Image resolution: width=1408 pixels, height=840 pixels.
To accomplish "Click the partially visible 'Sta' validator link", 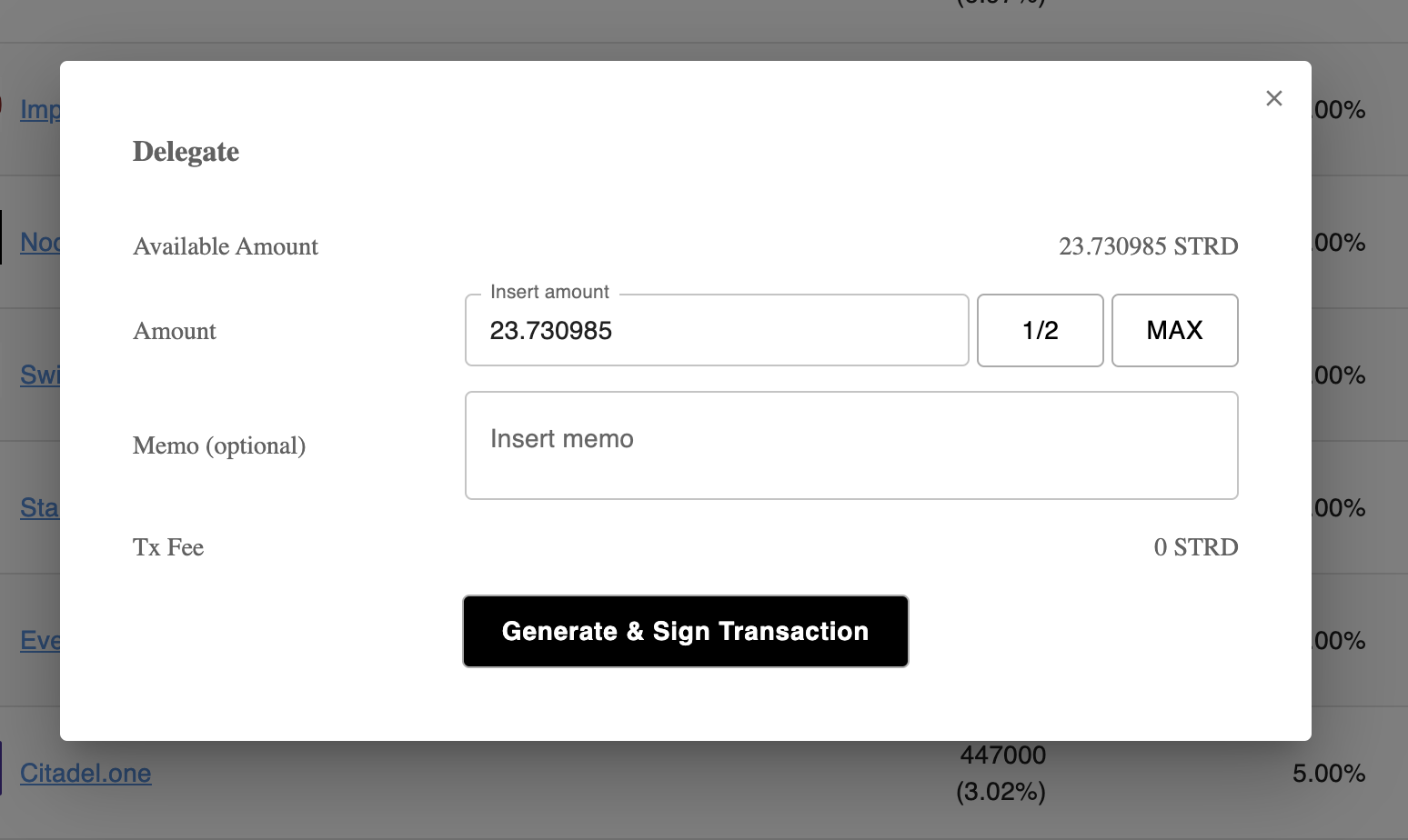I will [39, 507].
